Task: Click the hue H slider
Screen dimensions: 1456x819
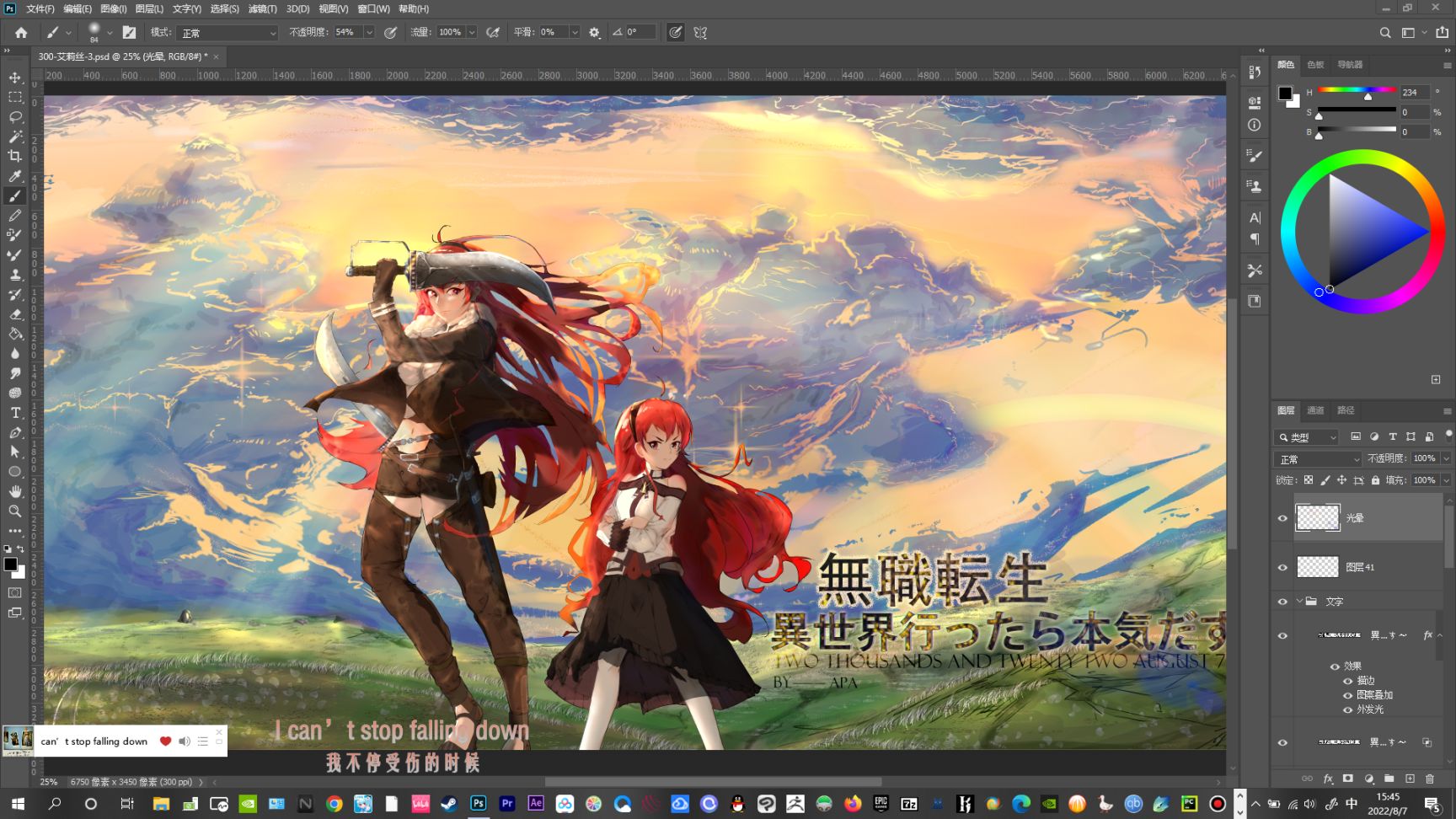Action: point(1357,90)
